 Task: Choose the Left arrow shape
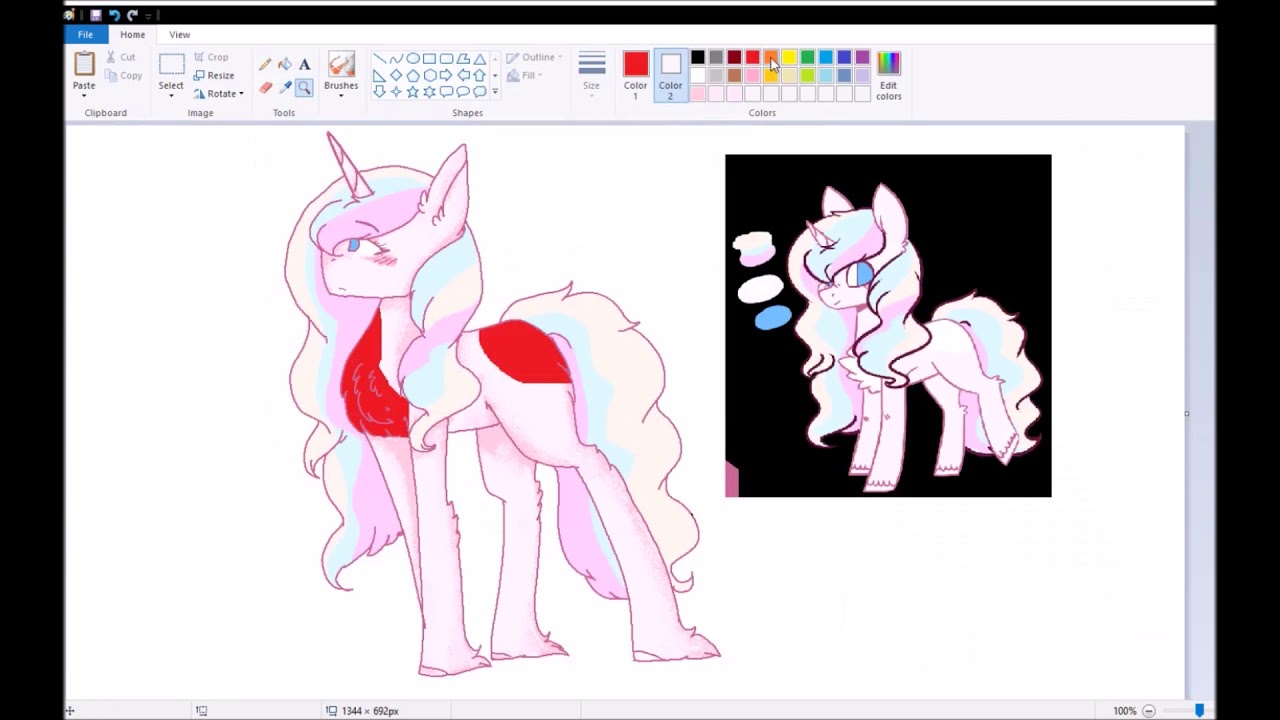coord(464,75)
